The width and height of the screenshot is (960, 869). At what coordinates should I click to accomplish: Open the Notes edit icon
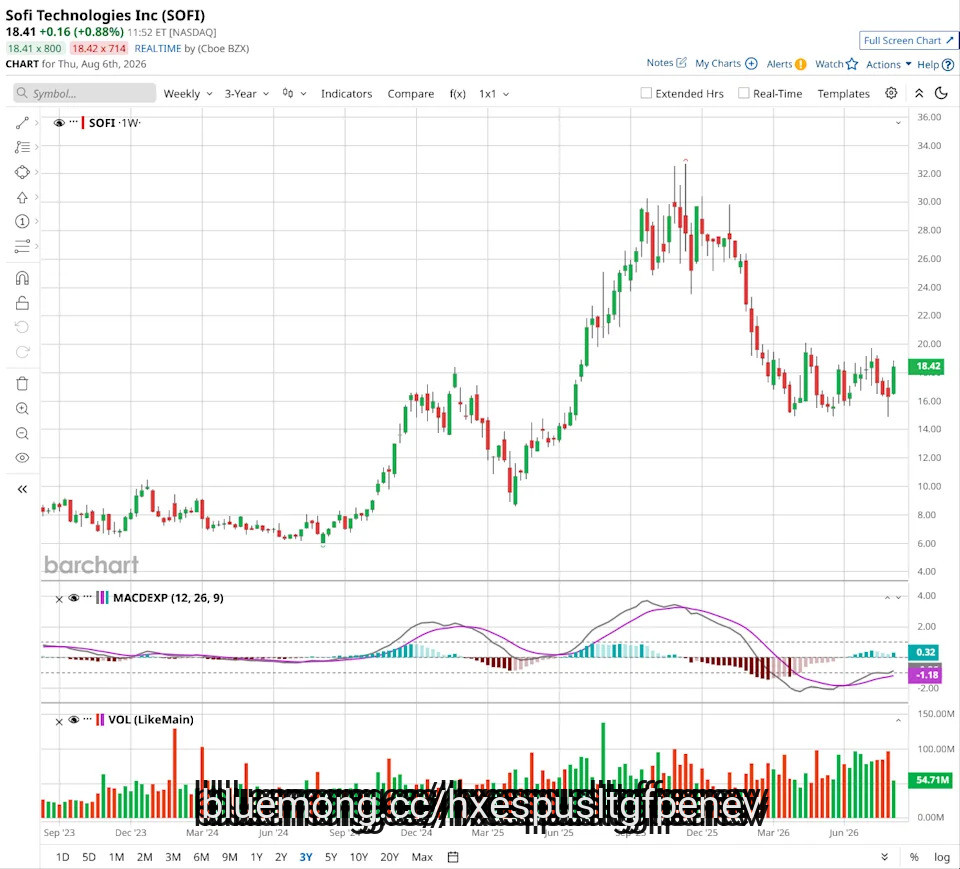point(681,62)
